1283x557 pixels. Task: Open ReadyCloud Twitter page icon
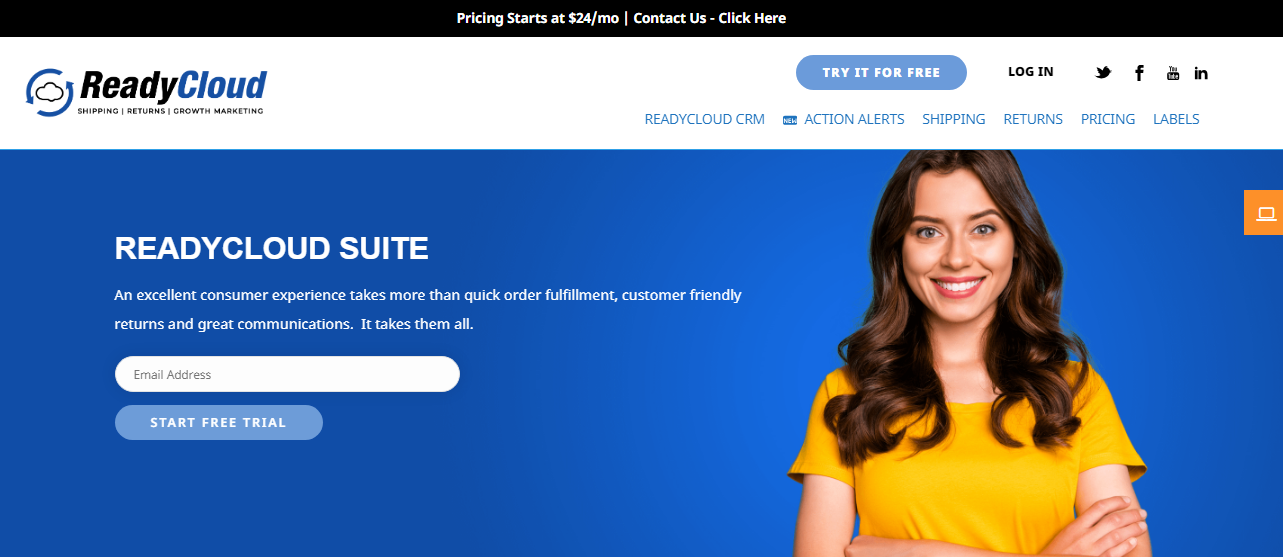[x=1103, y=72]
